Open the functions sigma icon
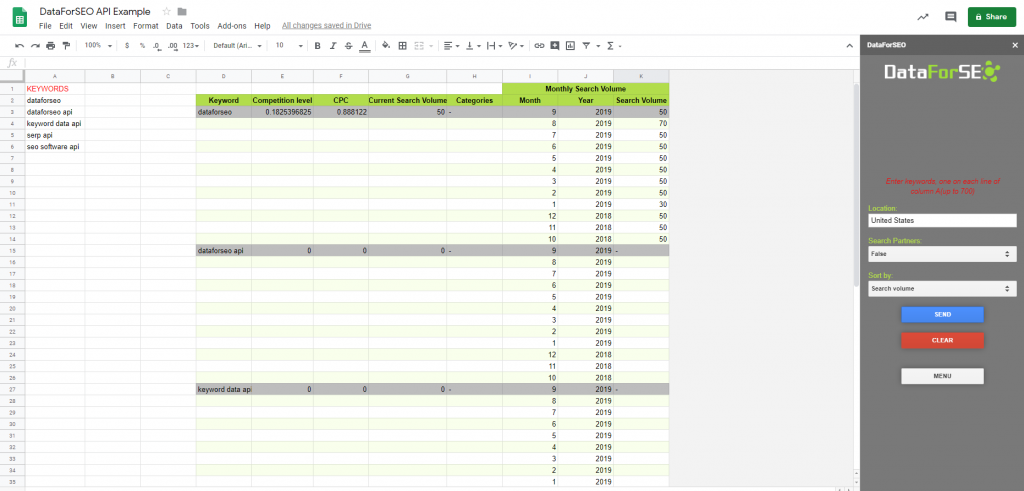 (x=611, y=46)
